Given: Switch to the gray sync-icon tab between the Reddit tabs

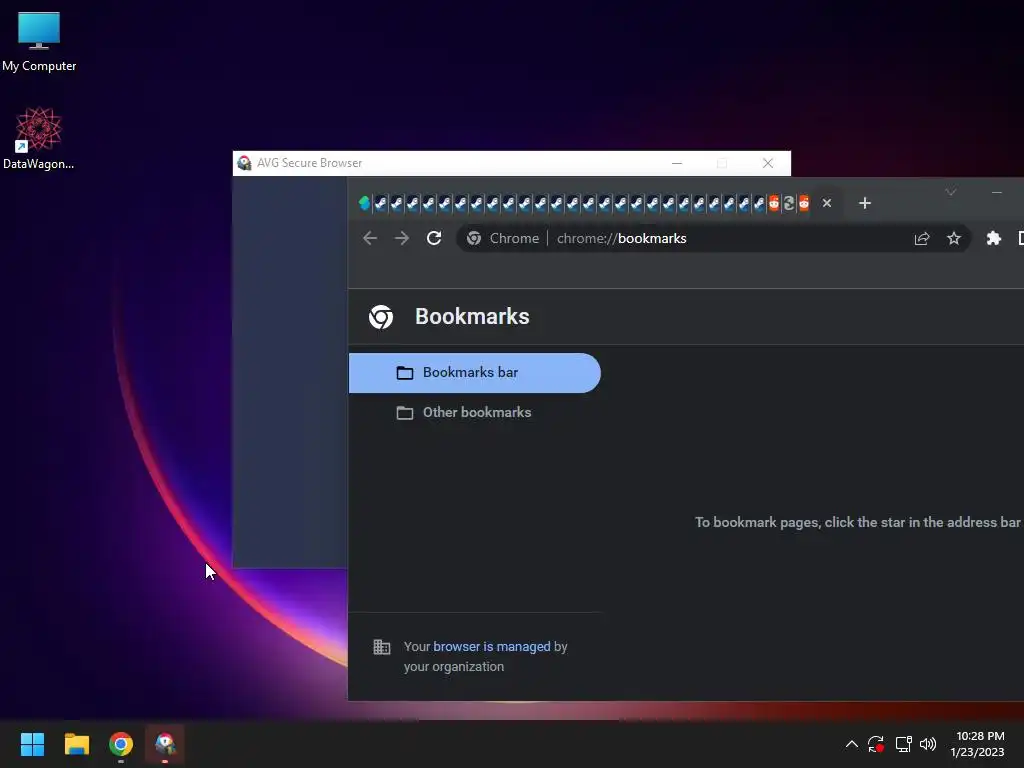Looking at the screenshot, I should click(x=789, y=203).
